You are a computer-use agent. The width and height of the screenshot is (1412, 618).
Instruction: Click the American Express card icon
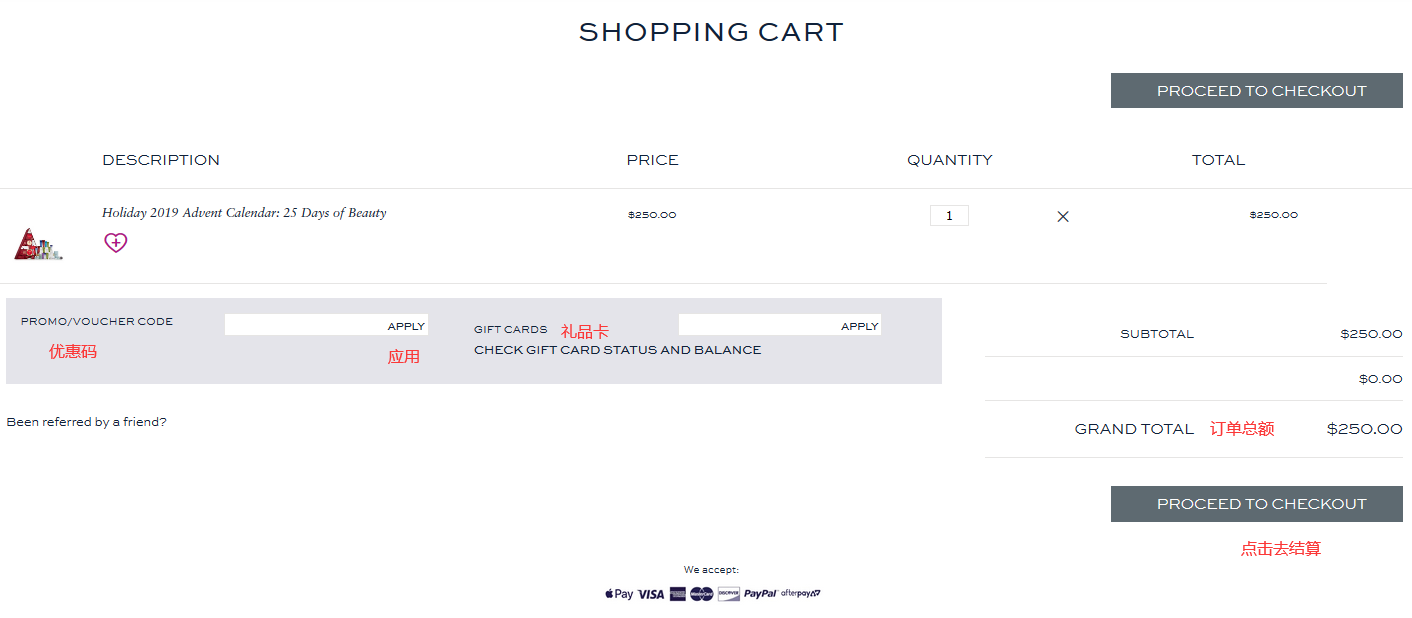click(678, 594)
